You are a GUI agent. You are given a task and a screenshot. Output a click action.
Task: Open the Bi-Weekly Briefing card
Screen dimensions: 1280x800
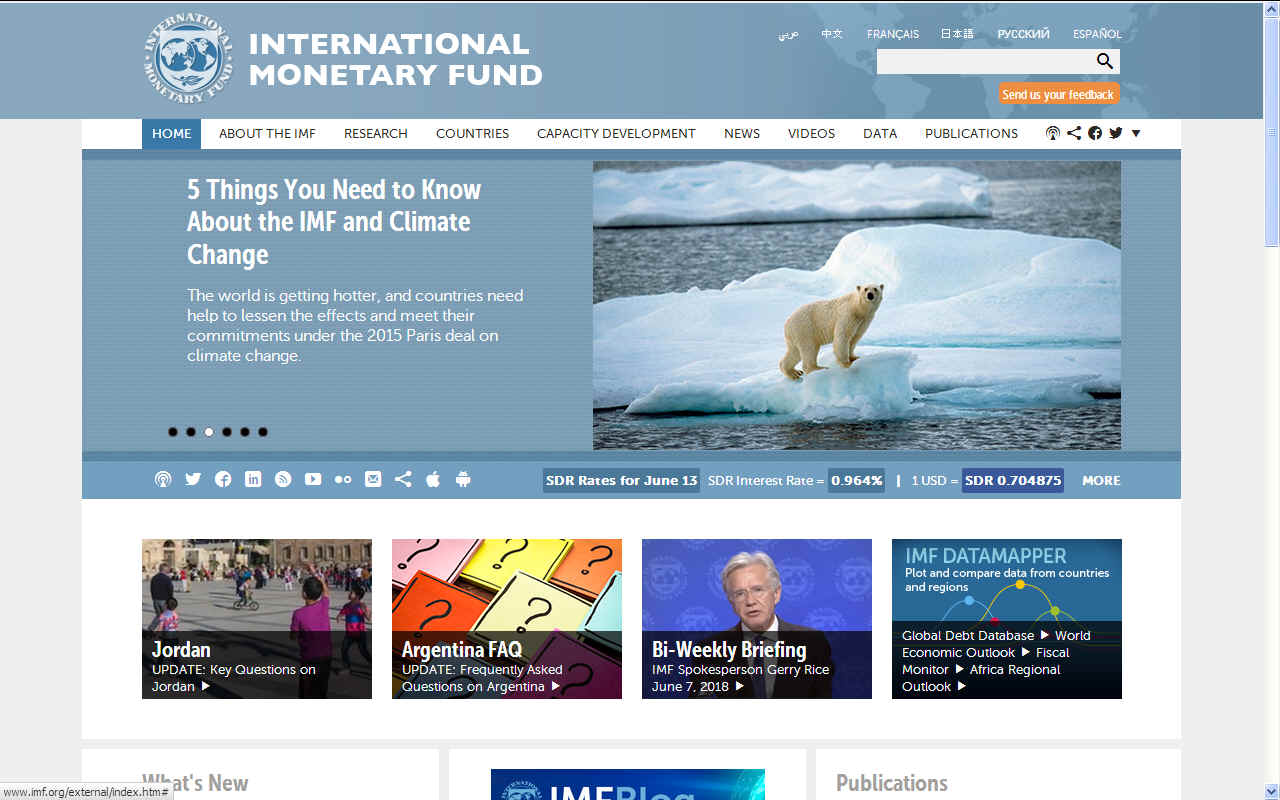coord(757,619)
